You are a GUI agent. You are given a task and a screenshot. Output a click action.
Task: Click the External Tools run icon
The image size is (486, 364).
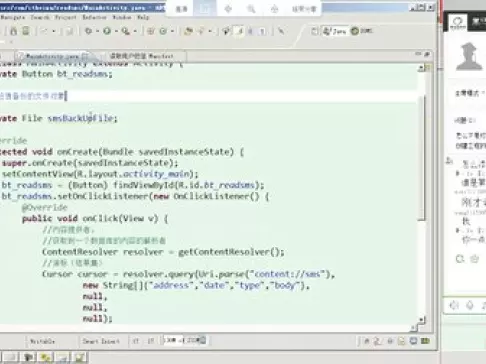pyautogui.click(x=125, y=31)
